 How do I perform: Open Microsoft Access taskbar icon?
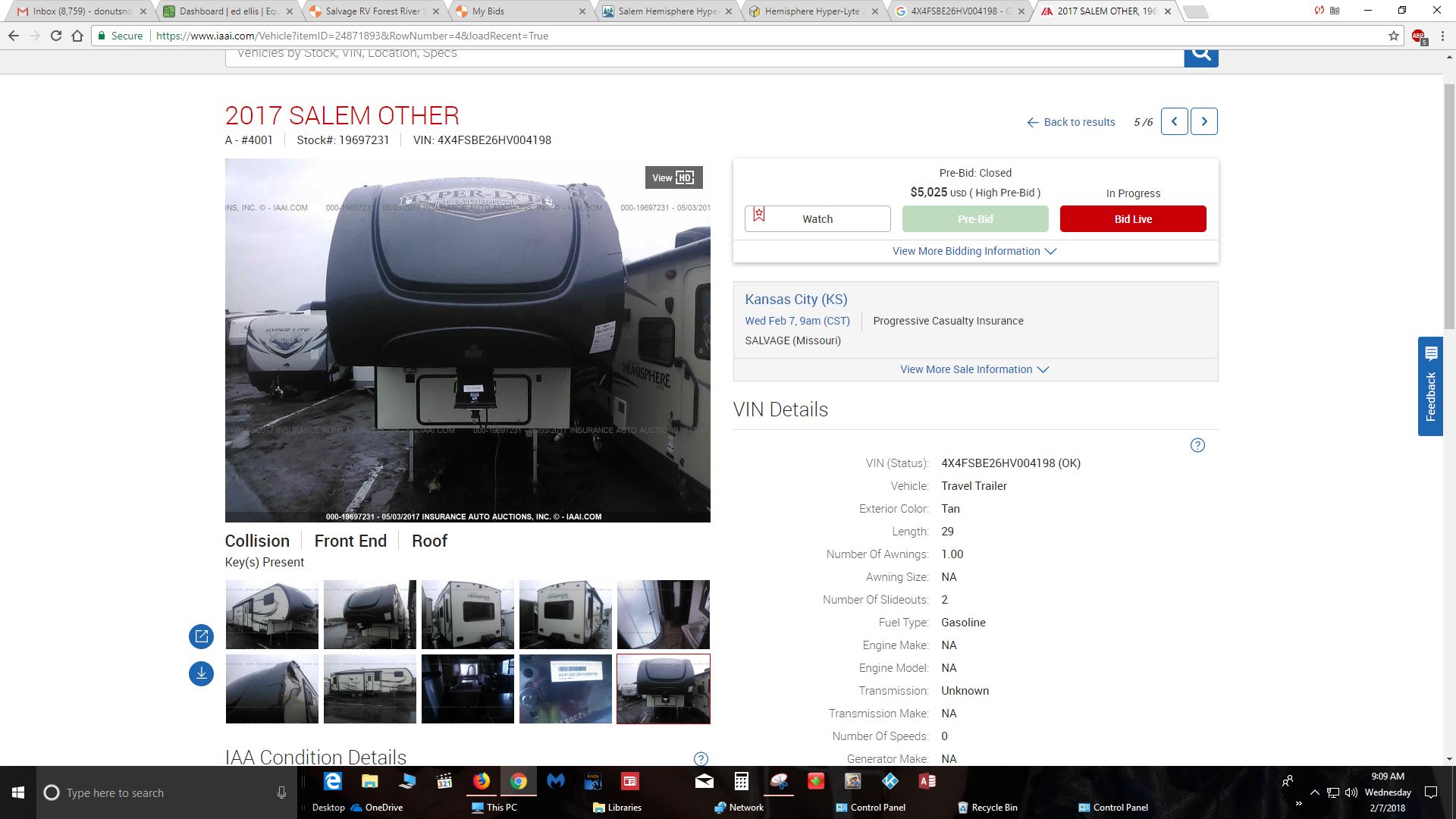[927, 781]
